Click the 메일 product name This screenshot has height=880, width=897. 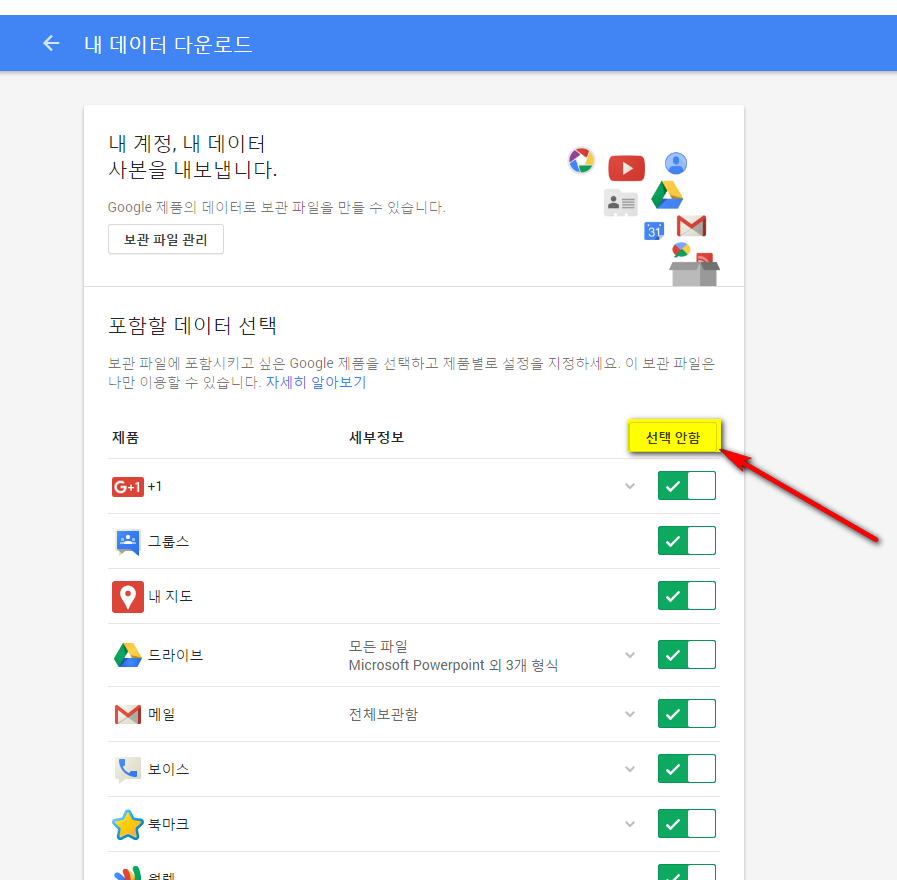point(161,715)
